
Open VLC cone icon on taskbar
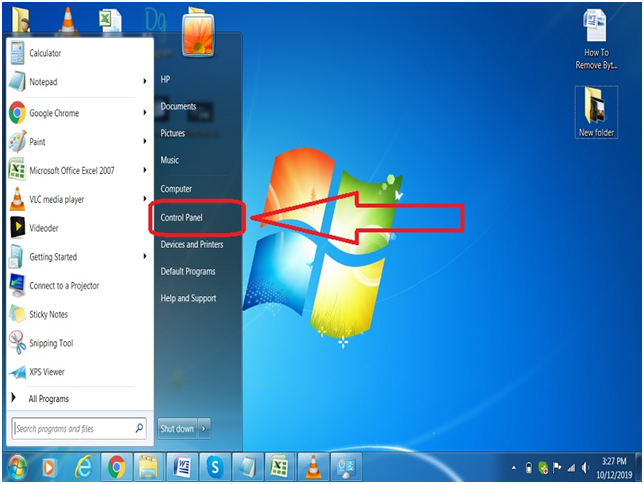coord(313,467)
